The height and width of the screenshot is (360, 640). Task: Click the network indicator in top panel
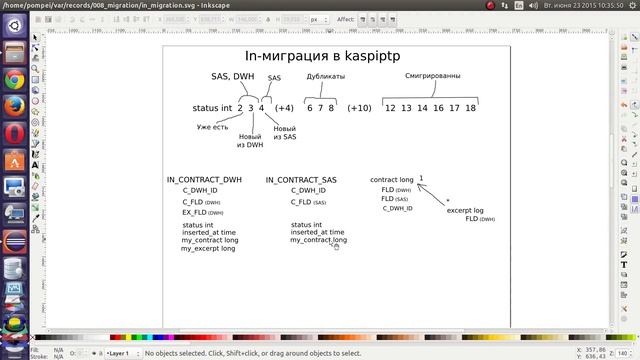pos(505,5)
